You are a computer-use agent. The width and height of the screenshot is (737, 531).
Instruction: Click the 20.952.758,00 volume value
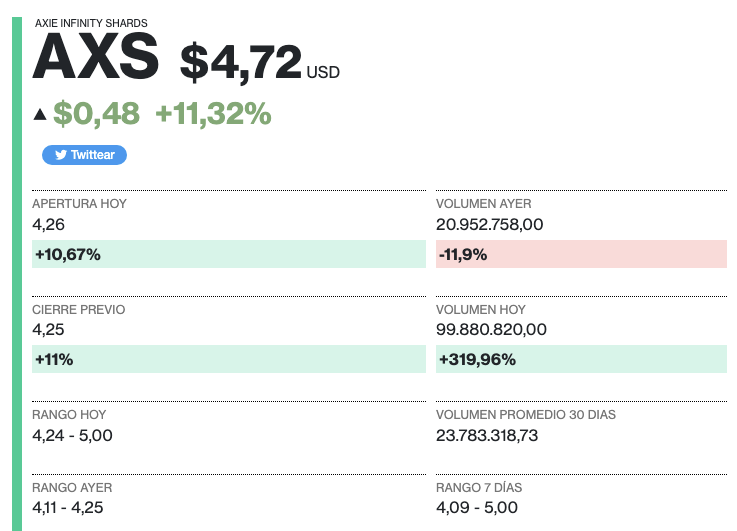[489, 225]
